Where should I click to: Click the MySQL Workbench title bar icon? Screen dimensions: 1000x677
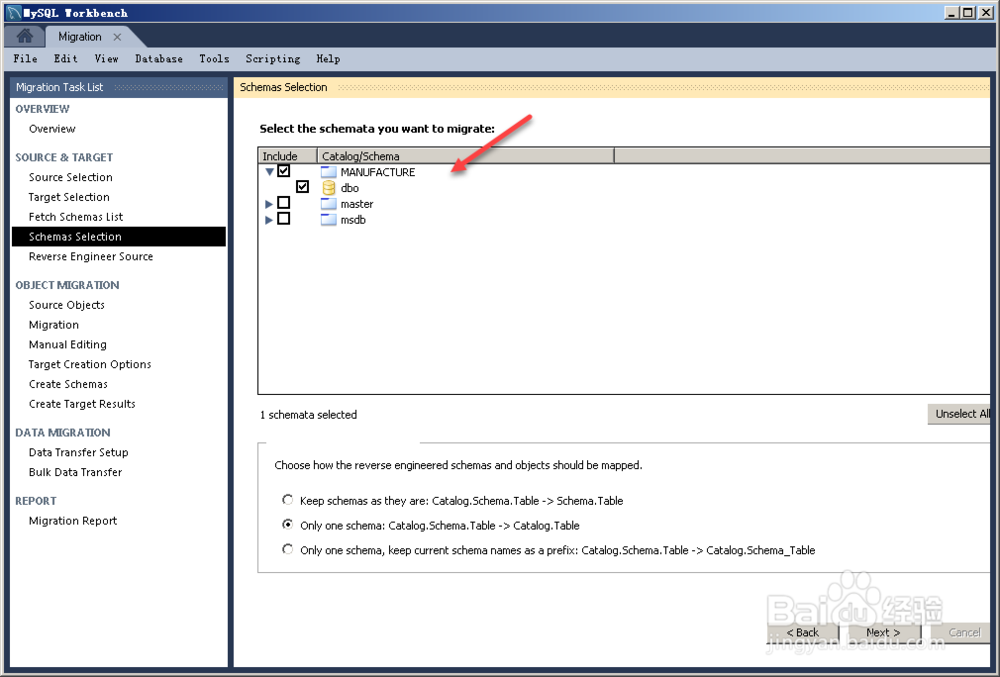[13, 12]
